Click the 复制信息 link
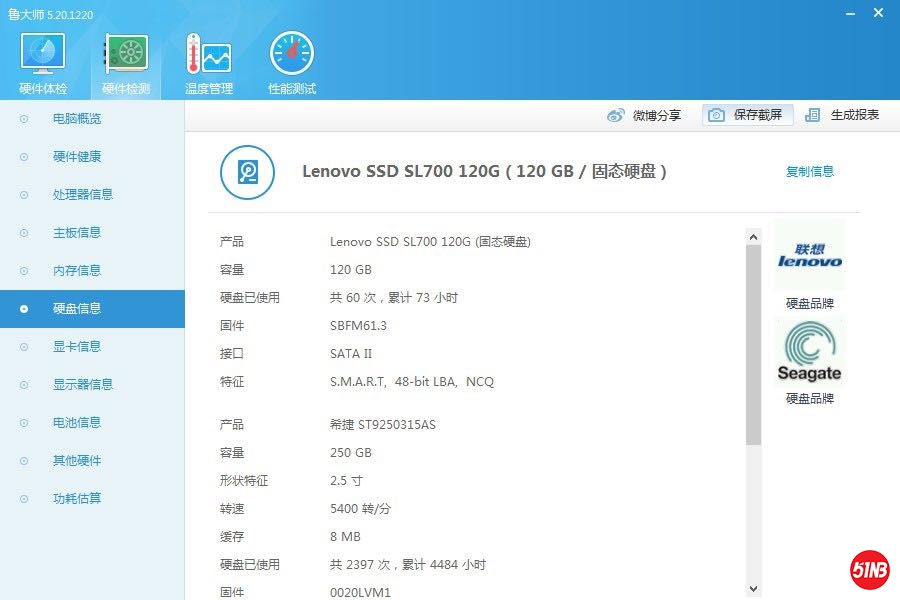 [x=809, y=171]
